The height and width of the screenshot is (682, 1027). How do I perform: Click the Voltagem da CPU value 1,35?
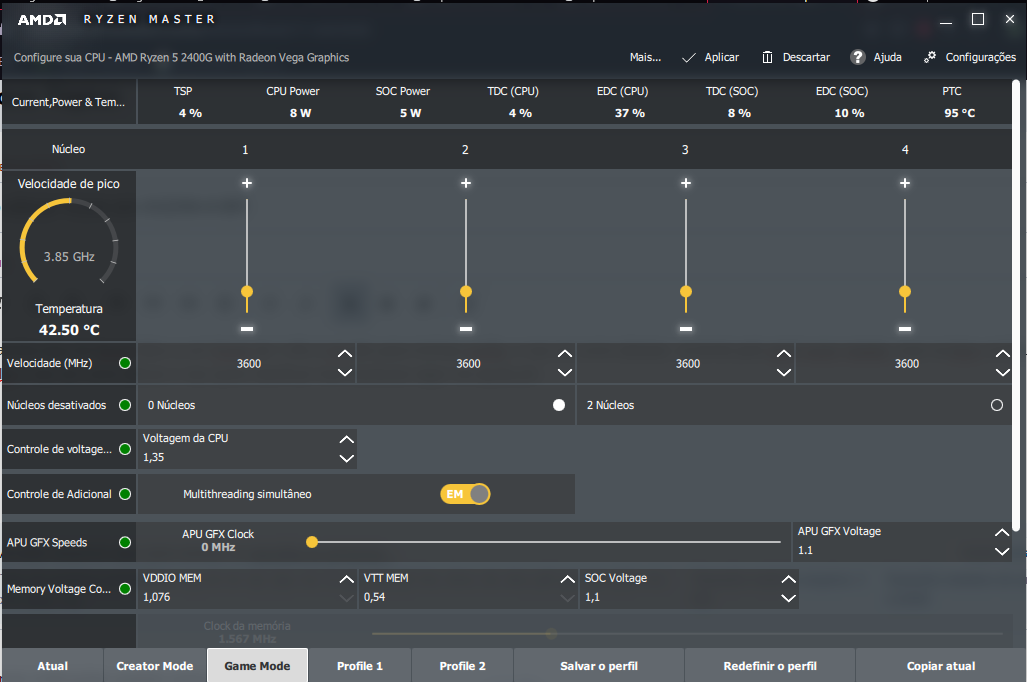click(154, 457)
